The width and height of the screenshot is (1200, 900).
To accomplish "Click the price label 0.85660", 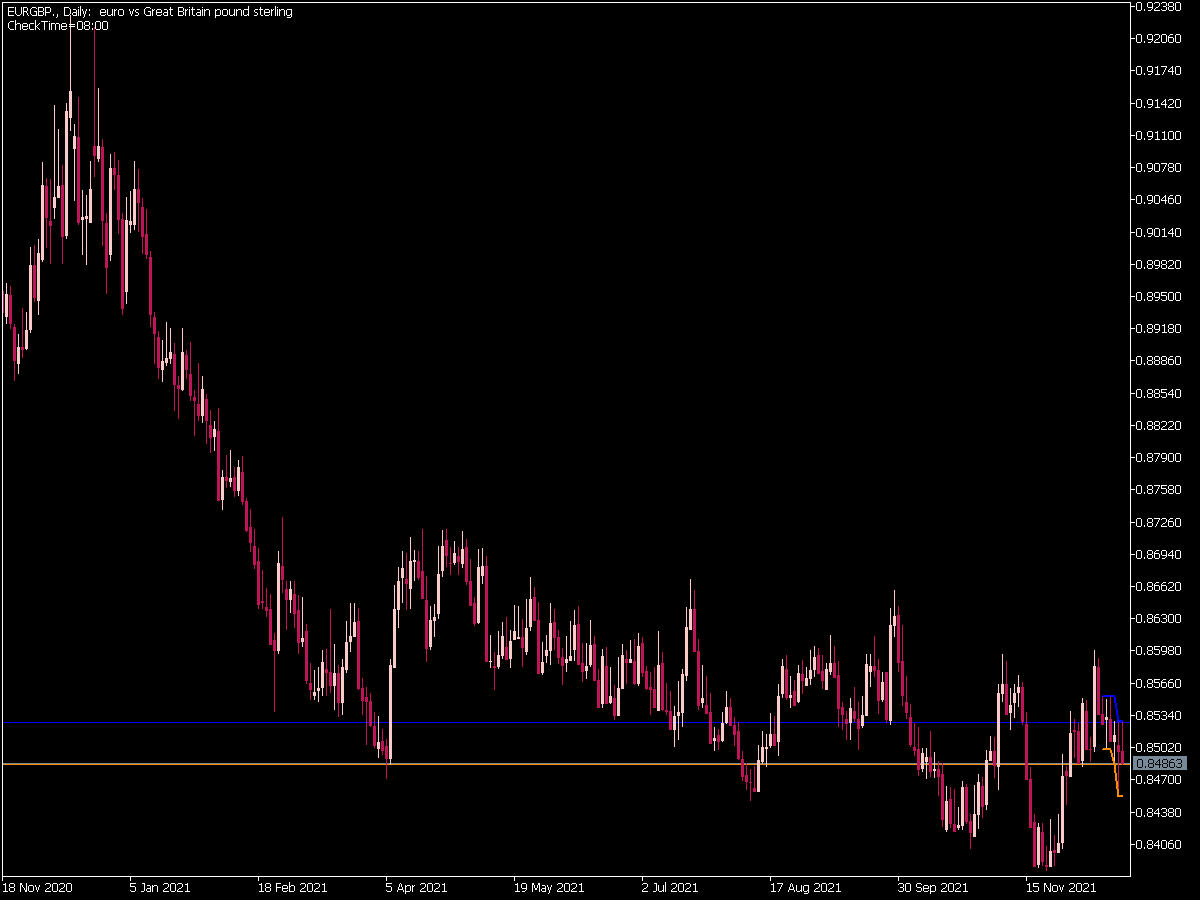I will coord(1160,683).
